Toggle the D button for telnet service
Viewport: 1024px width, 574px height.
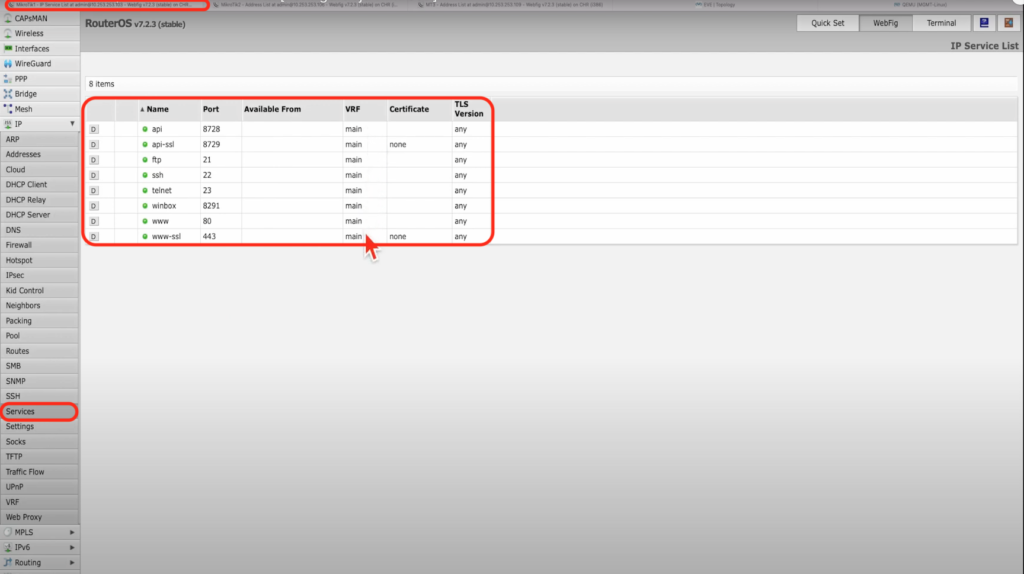tap(94, 190)
